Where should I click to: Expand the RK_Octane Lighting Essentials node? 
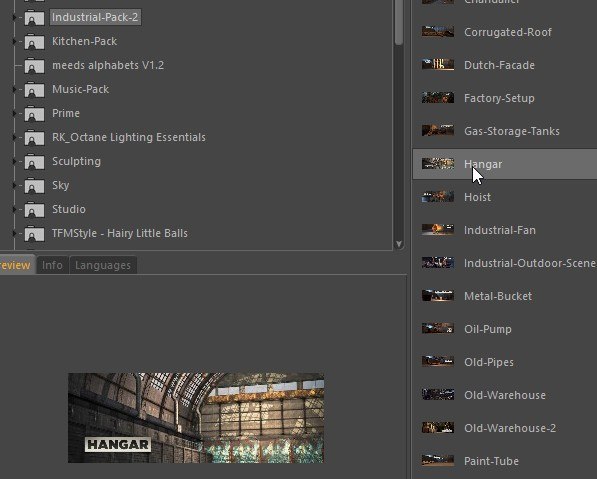[x=14, y=137]
